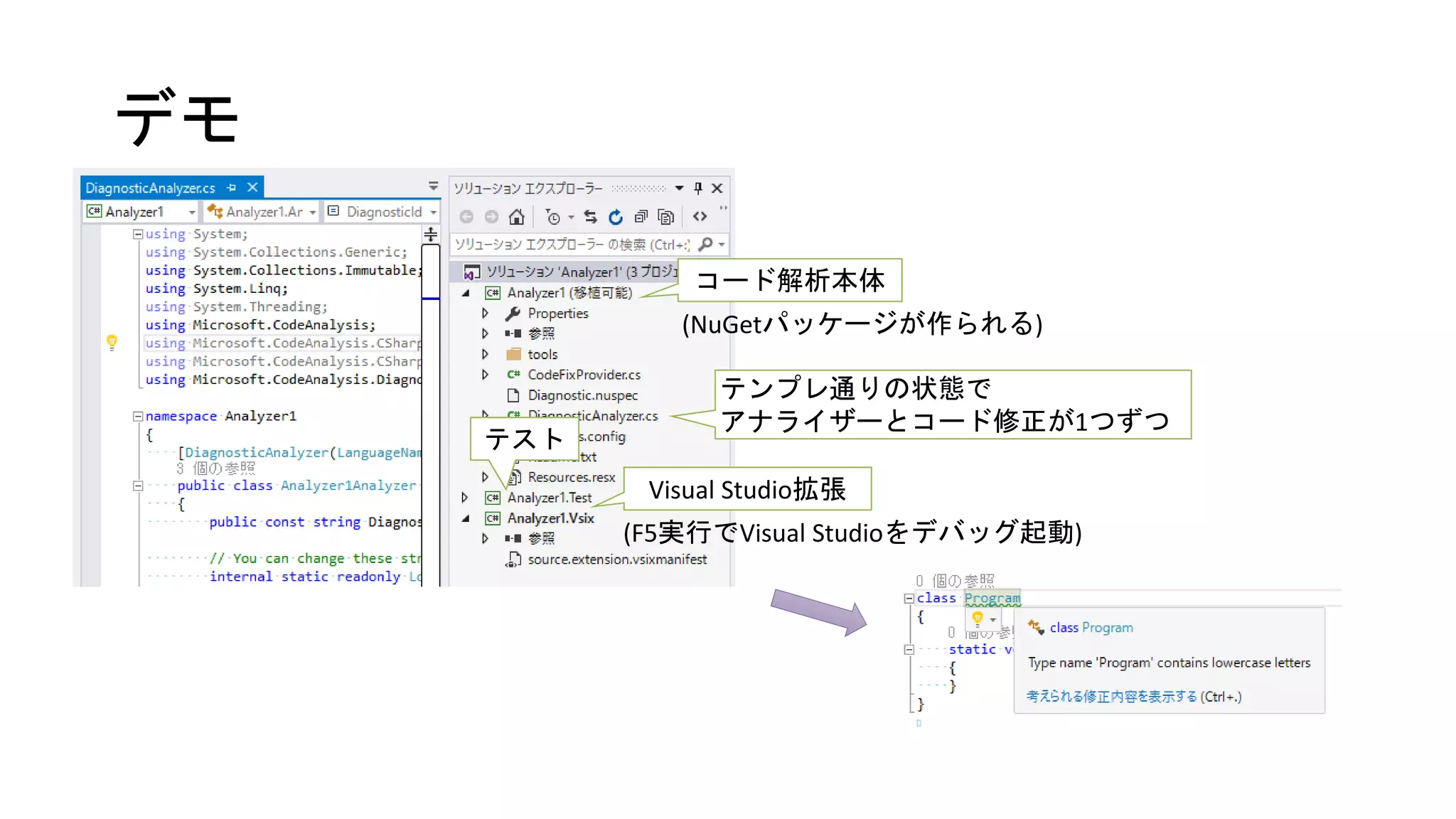Click 0 個の参照 CodeLens above class Program
The image size is (1456, 819).
pyautogui.click(x=955, y=581)
